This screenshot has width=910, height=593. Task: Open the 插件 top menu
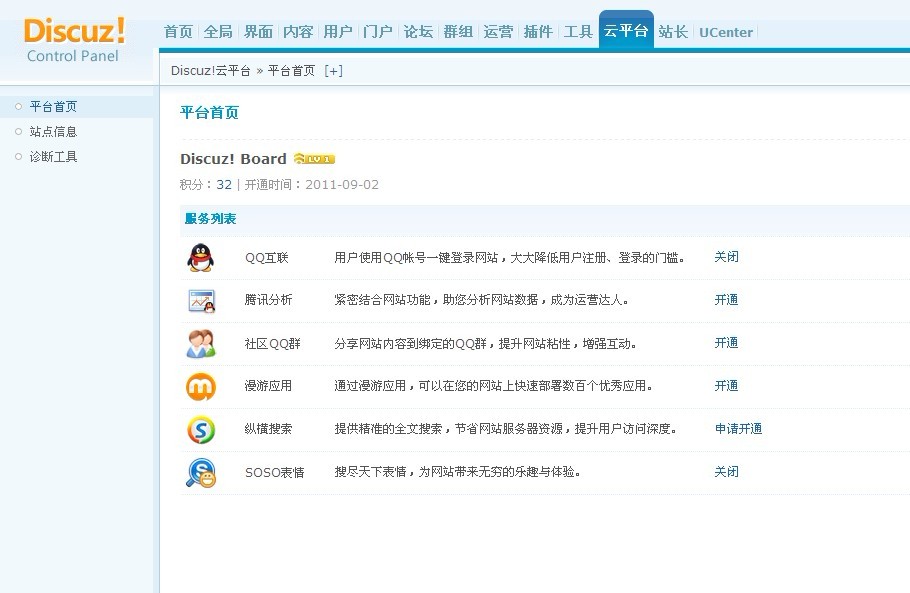[x=539, y=31]
